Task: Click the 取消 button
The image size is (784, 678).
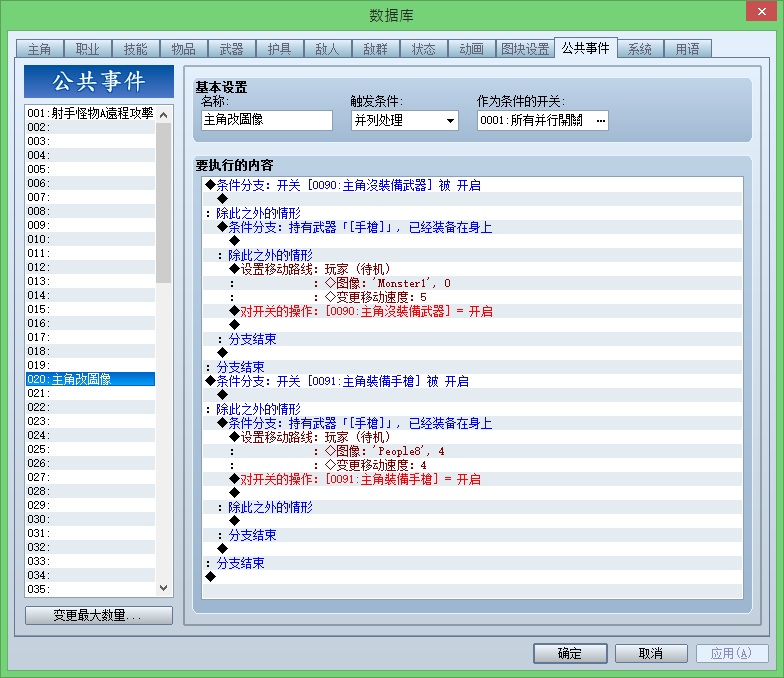Action: 651,653
